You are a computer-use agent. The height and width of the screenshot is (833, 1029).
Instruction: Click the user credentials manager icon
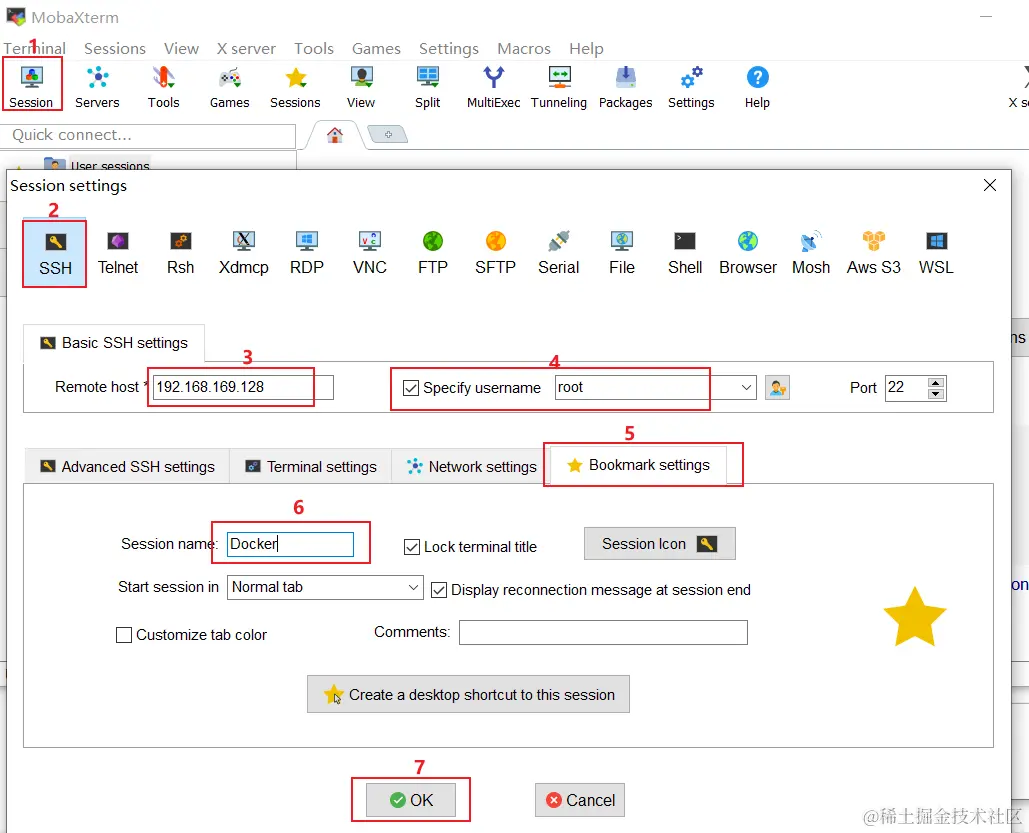coord(778,388)
